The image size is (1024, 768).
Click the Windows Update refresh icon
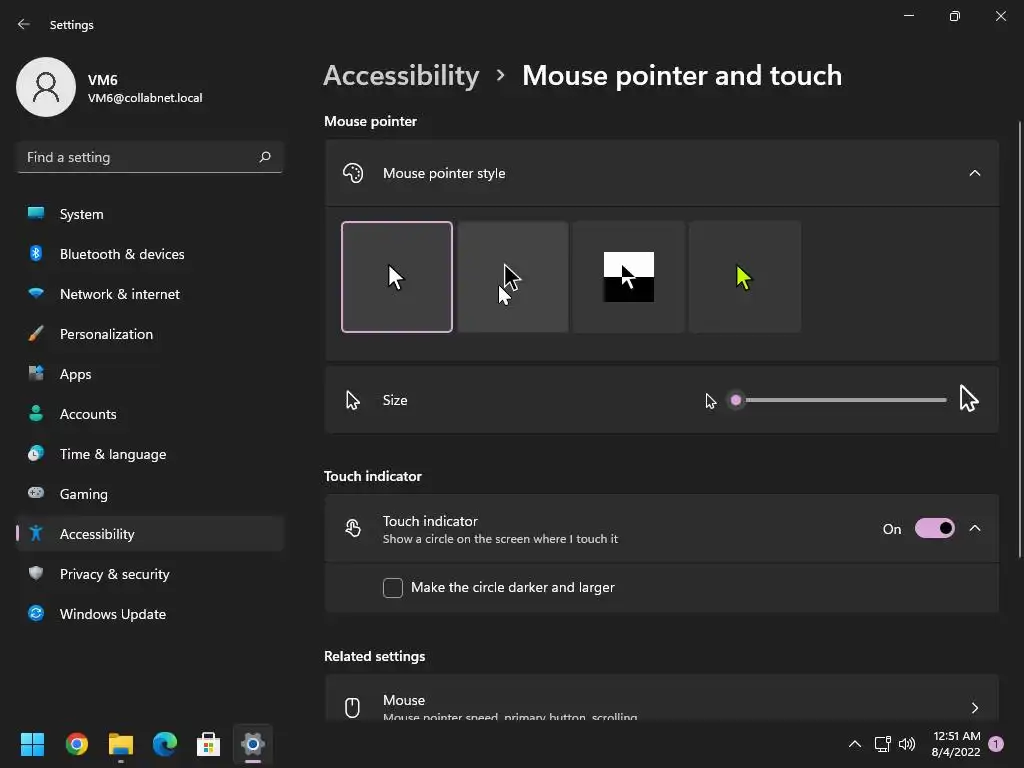[x=36, y=613]
